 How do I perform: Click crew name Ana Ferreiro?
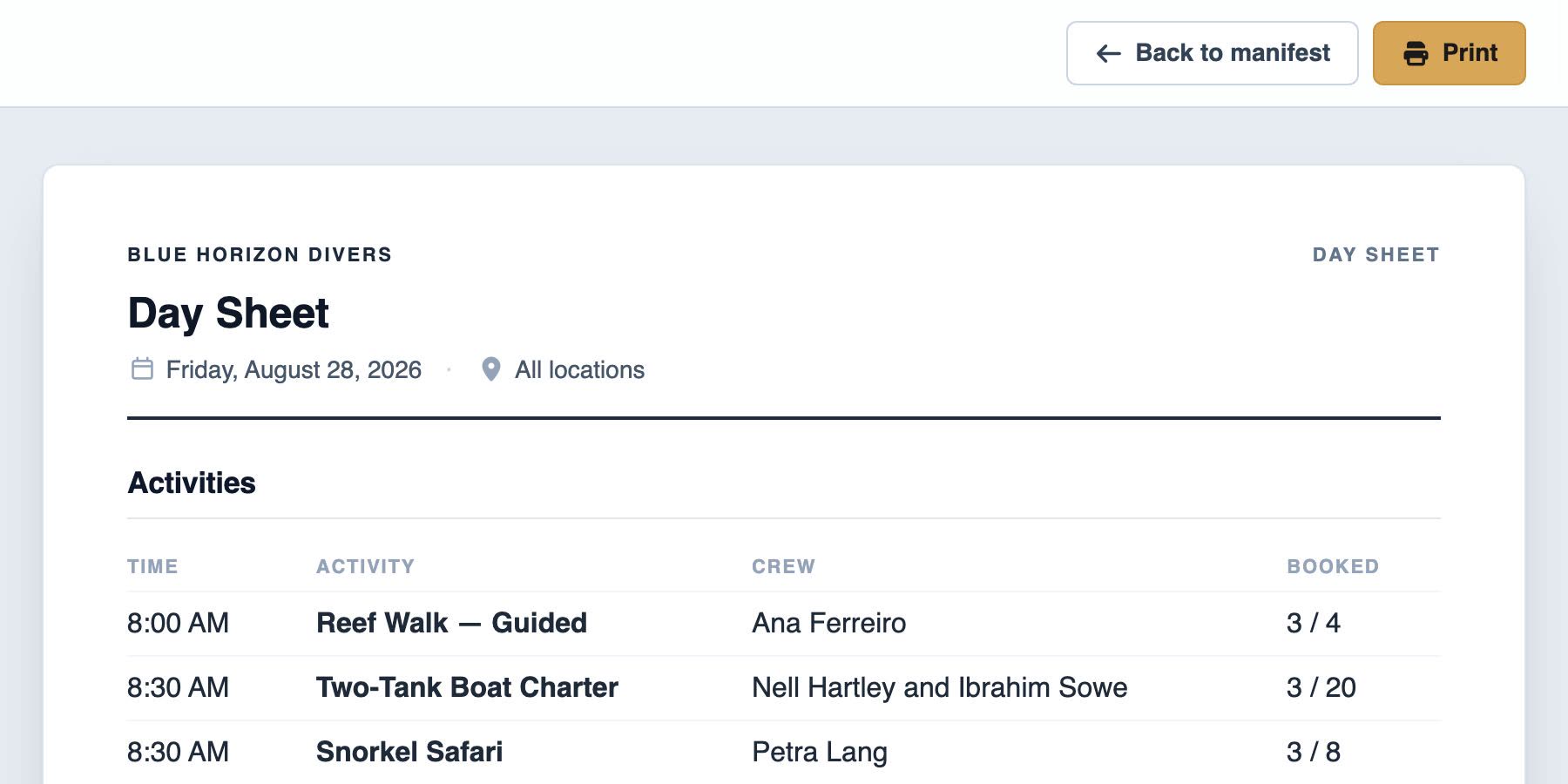click(828, 623)
